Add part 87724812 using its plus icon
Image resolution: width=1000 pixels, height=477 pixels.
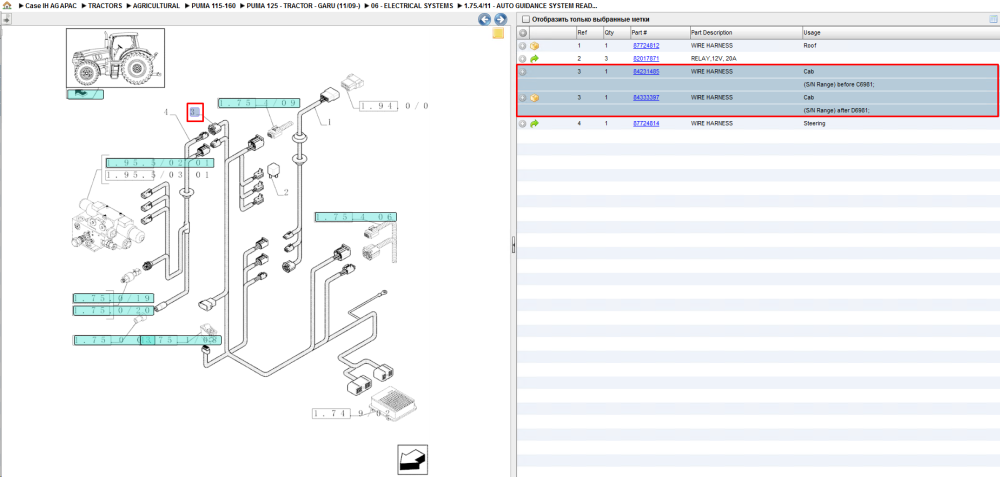(x=522, y=46)
